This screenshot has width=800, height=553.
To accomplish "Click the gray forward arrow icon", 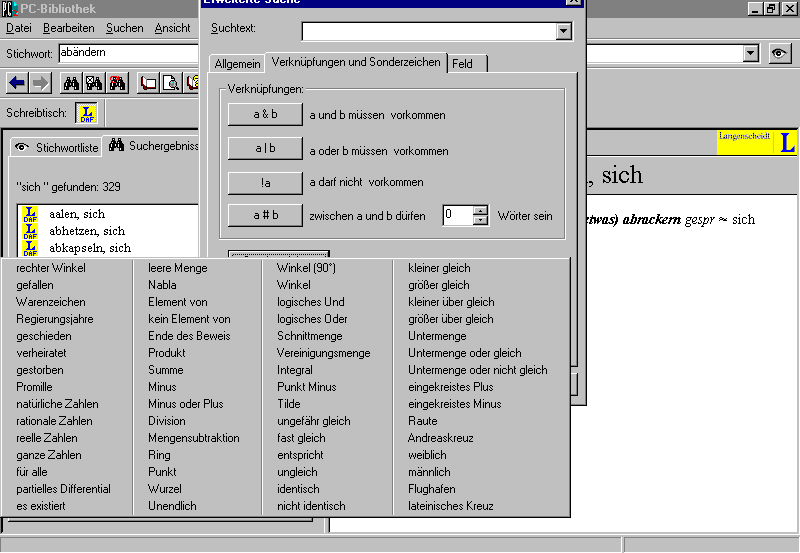I will [40, 83].
